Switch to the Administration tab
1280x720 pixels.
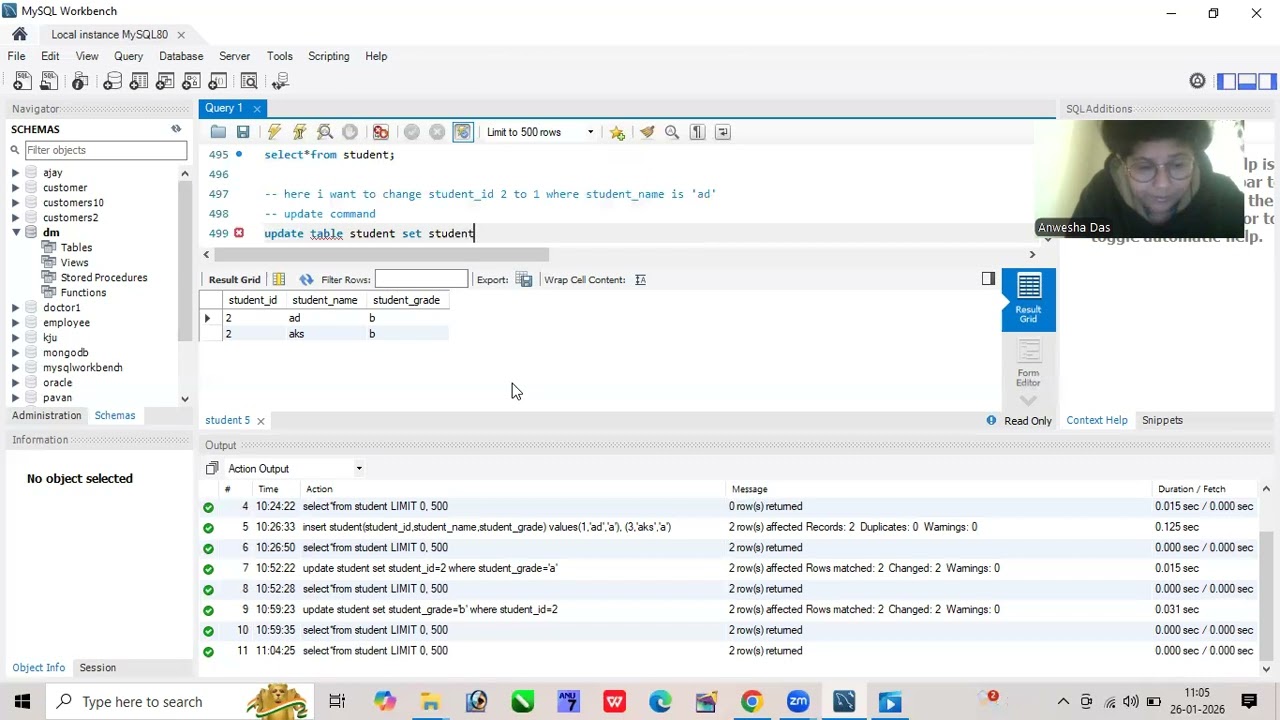(x=47, y=416)
